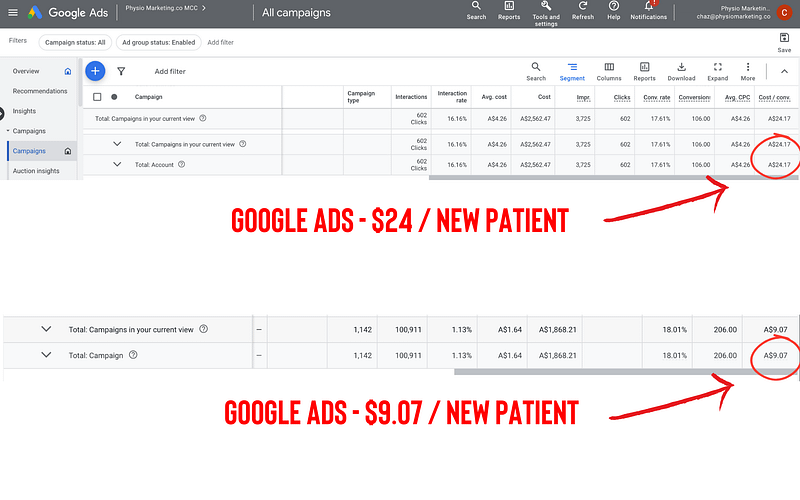This screenshot has width=800, height=500.
Task: Click the lower table horizontal scrollbar
Action: [626, 372]
